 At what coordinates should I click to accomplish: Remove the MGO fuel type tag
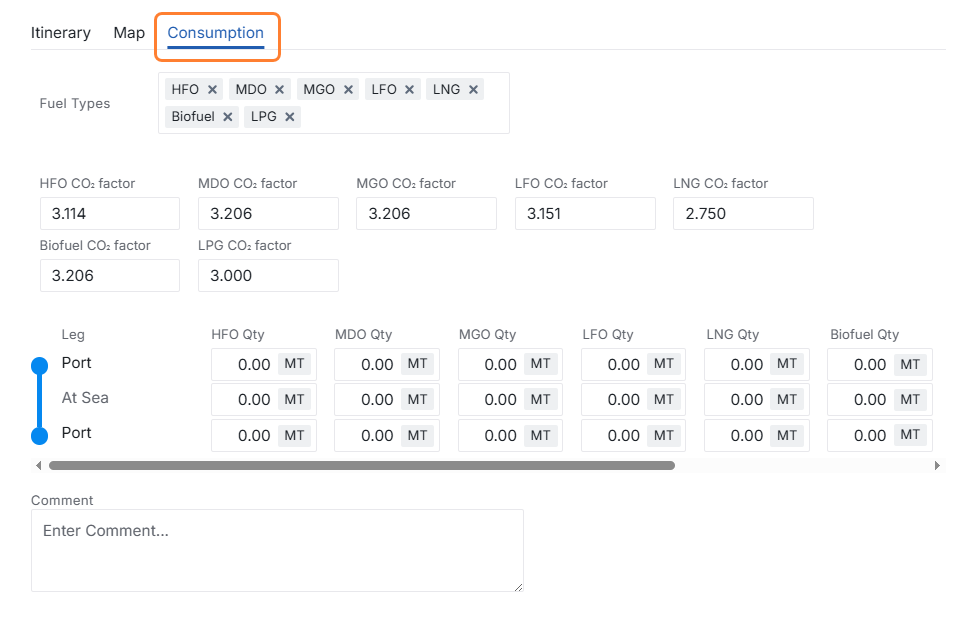click(x=348, y=90)
